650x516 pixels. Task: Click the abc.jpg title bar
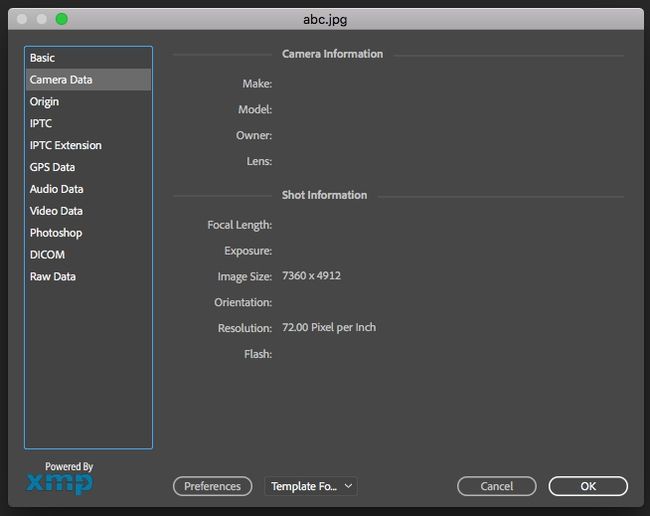[325, 19]
